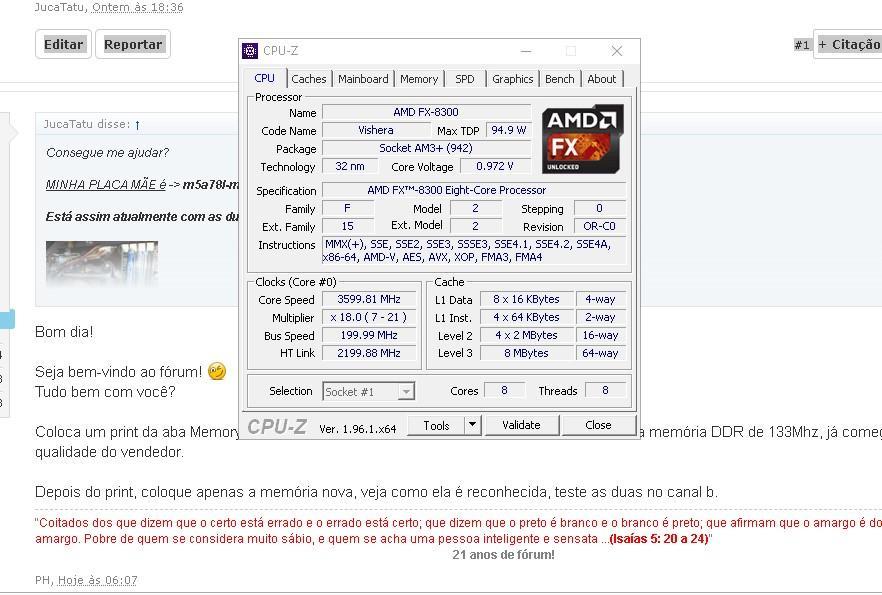Select the CPU tab
The height and width of the screenshot is (595, 882).
coord(264,78)
